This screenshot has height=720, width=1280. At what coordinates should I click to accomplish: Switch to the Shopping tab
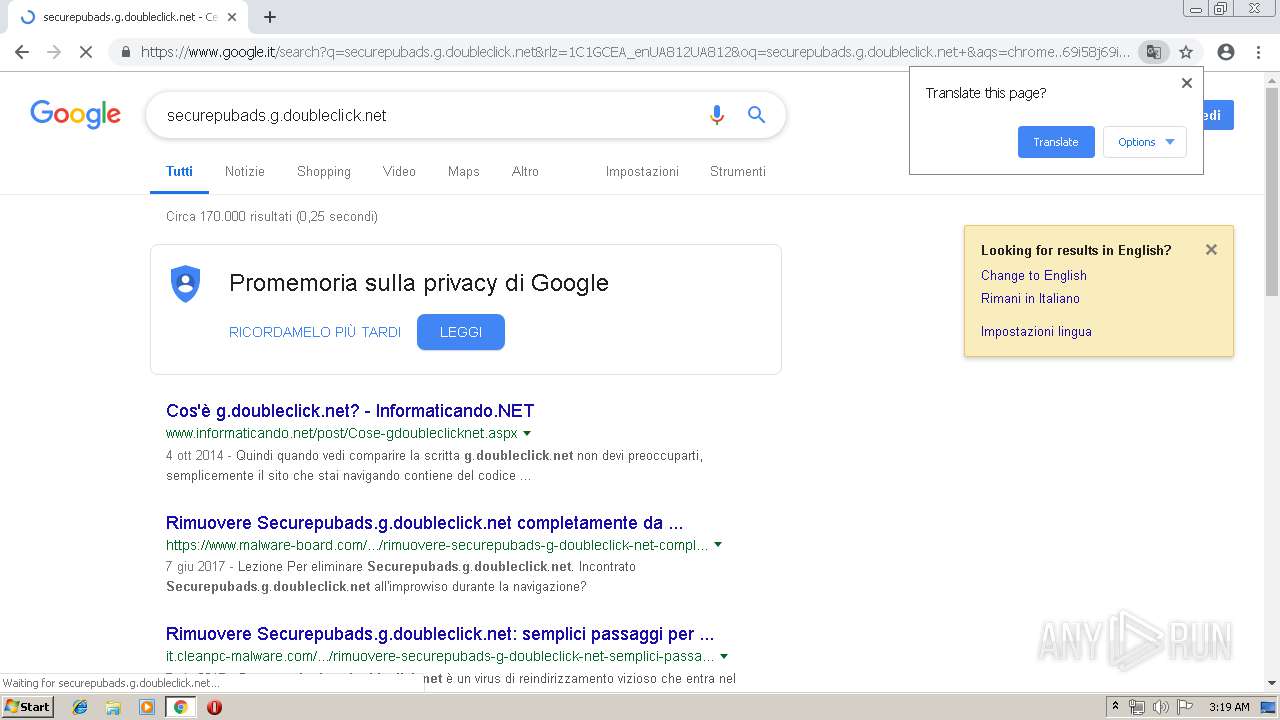point(324,172)
